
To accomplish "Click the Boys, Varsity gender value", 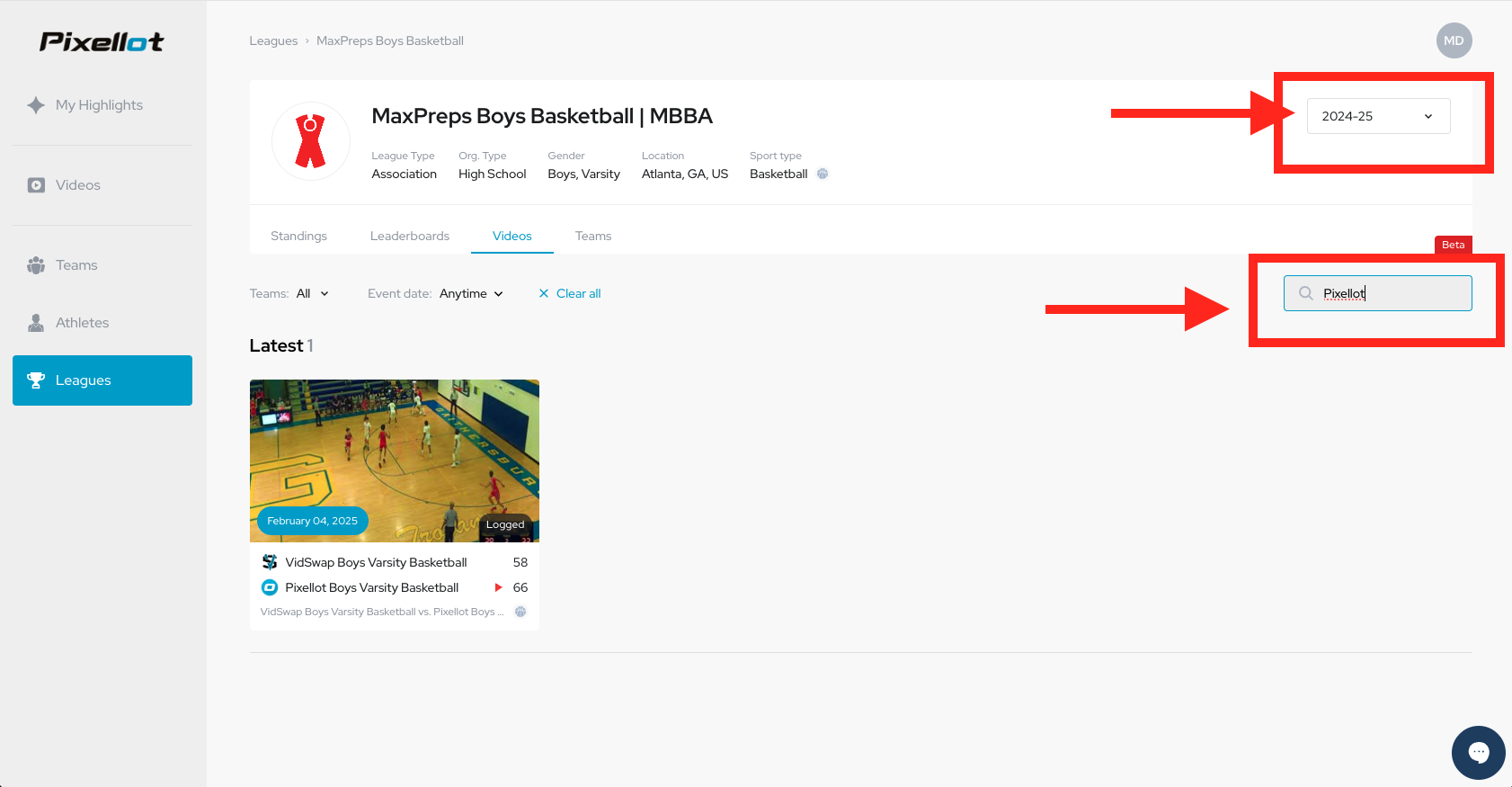I will click(584, 174).
